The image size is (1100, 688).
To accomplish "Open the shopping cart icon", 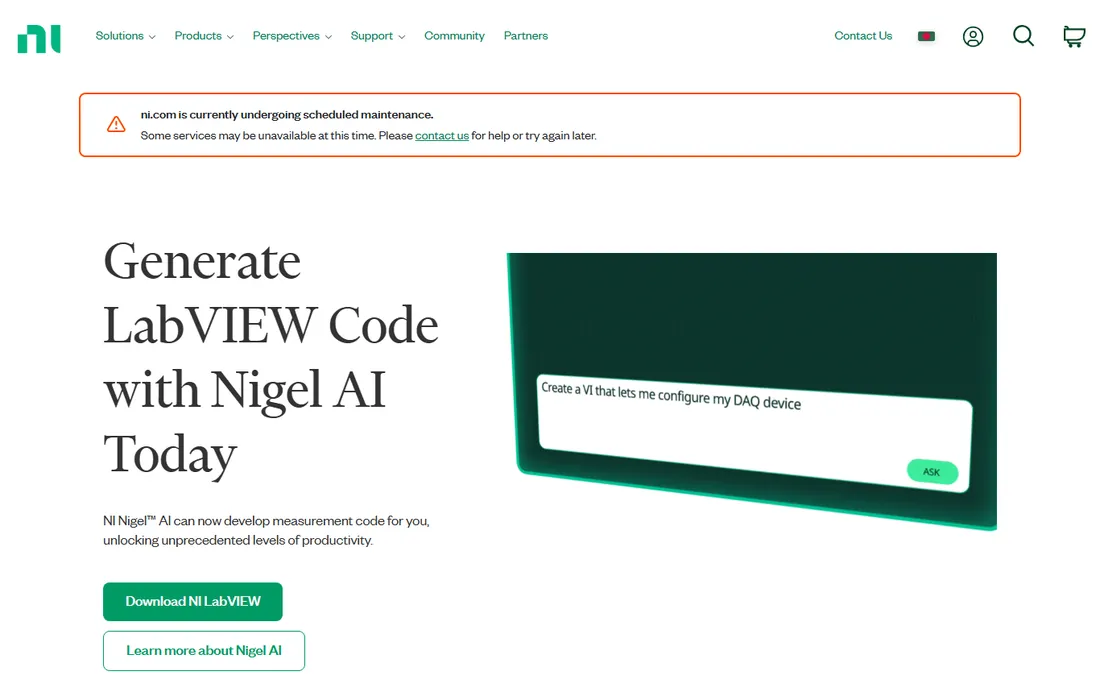I will [1074, 36].
